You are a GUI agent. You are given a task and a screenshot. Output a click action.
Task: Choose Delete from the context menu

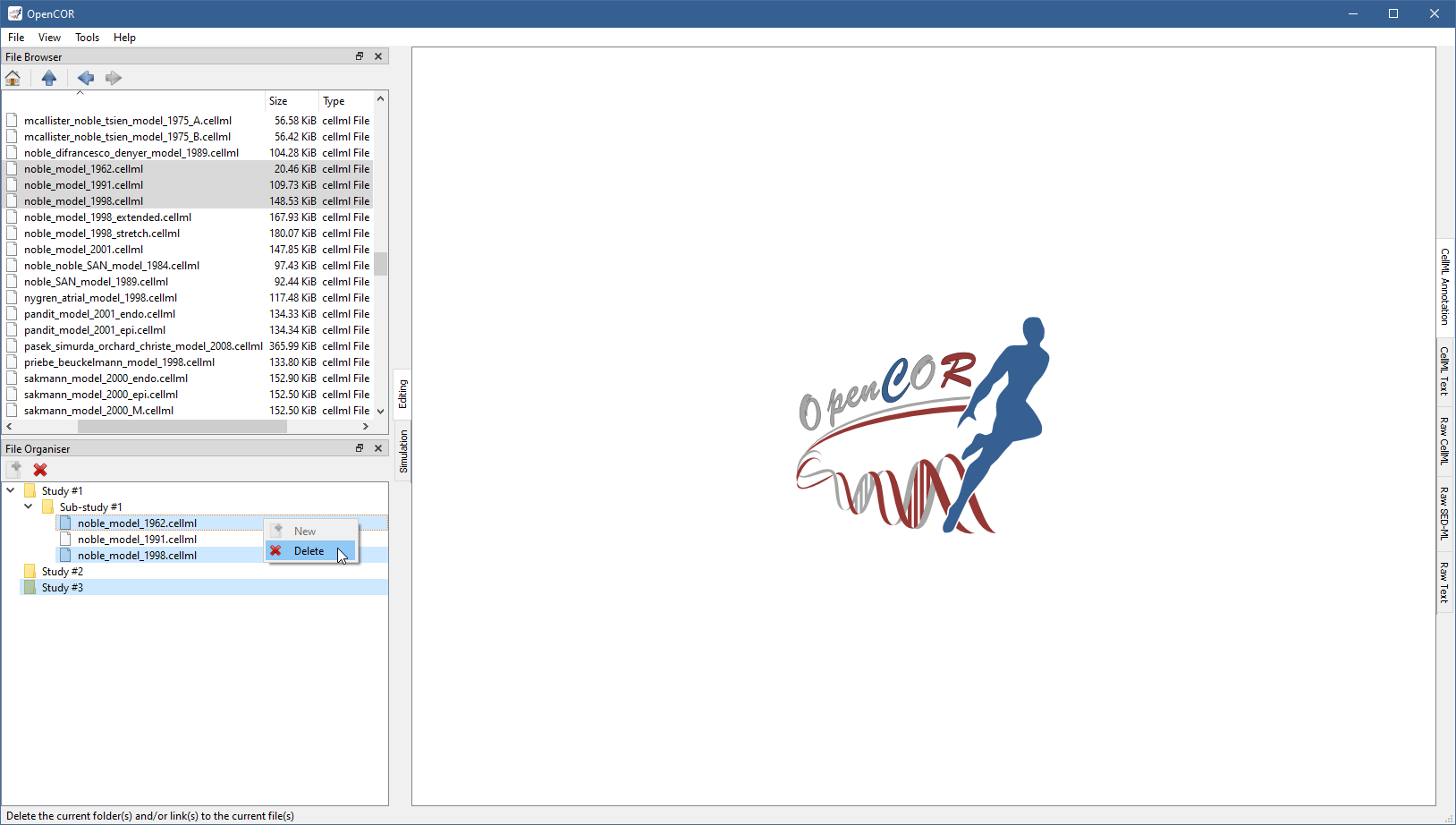(x=309, y=551)
